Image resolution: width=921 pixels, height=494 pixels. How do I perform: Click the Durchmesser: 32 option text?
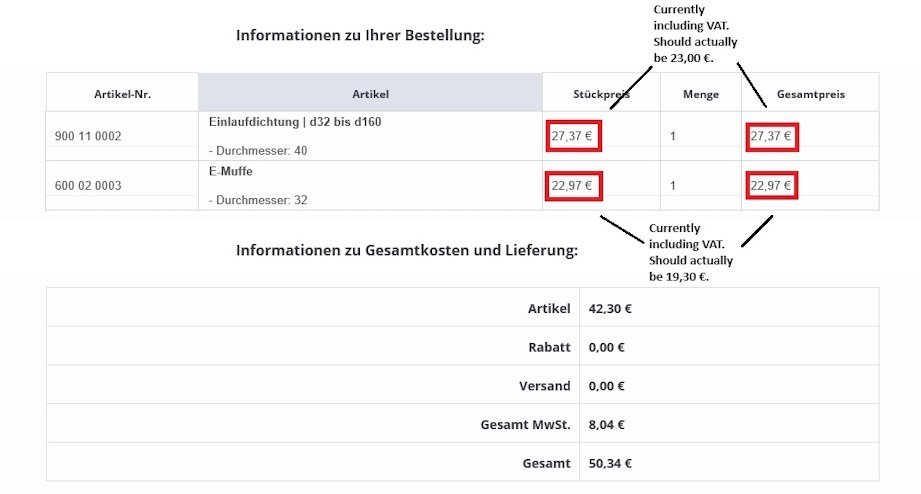[x=258, y=200]
